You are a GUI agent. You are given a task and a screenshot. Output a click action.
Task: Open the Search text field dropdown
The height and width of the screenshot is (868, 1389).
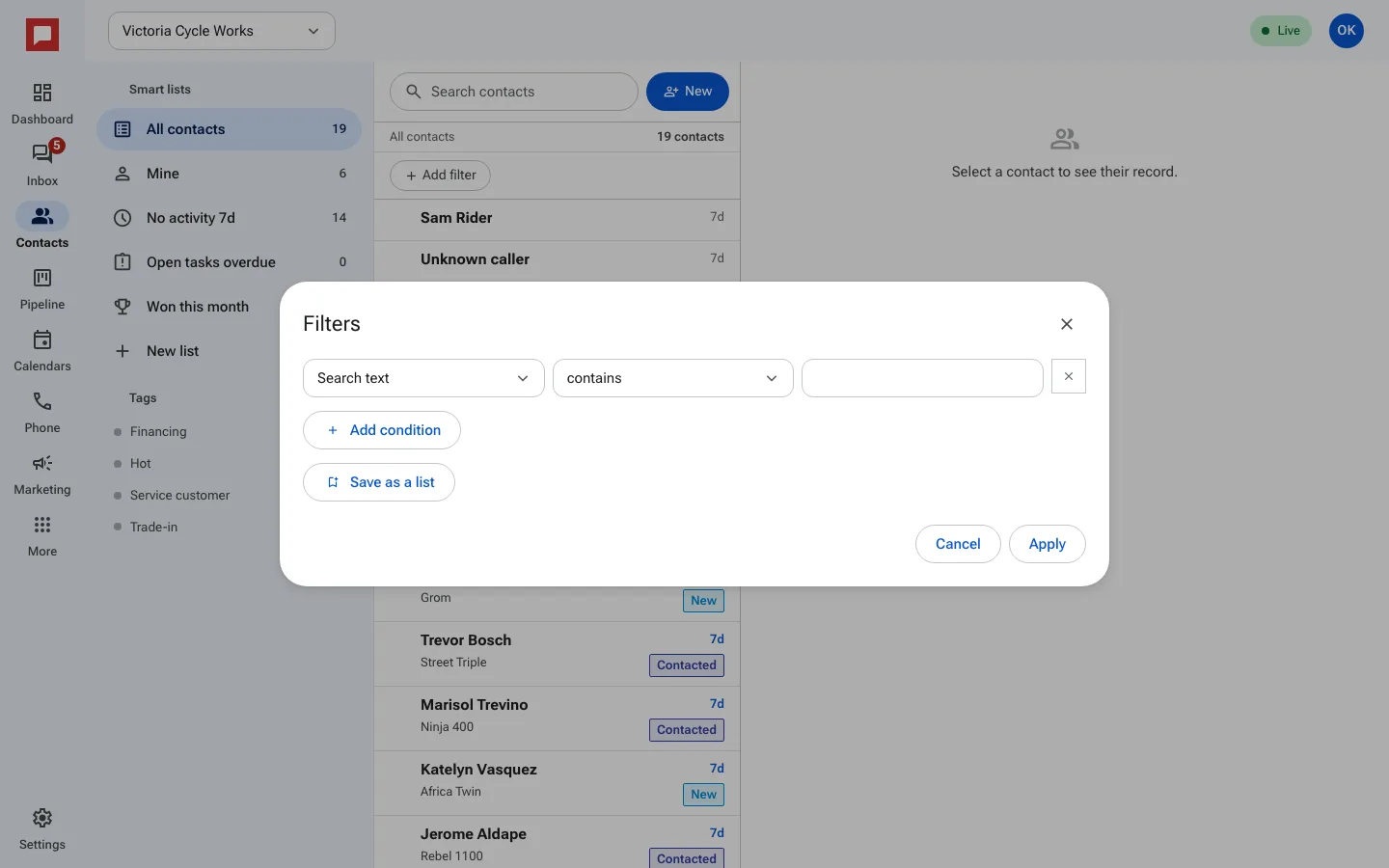(x=423, y=378)
